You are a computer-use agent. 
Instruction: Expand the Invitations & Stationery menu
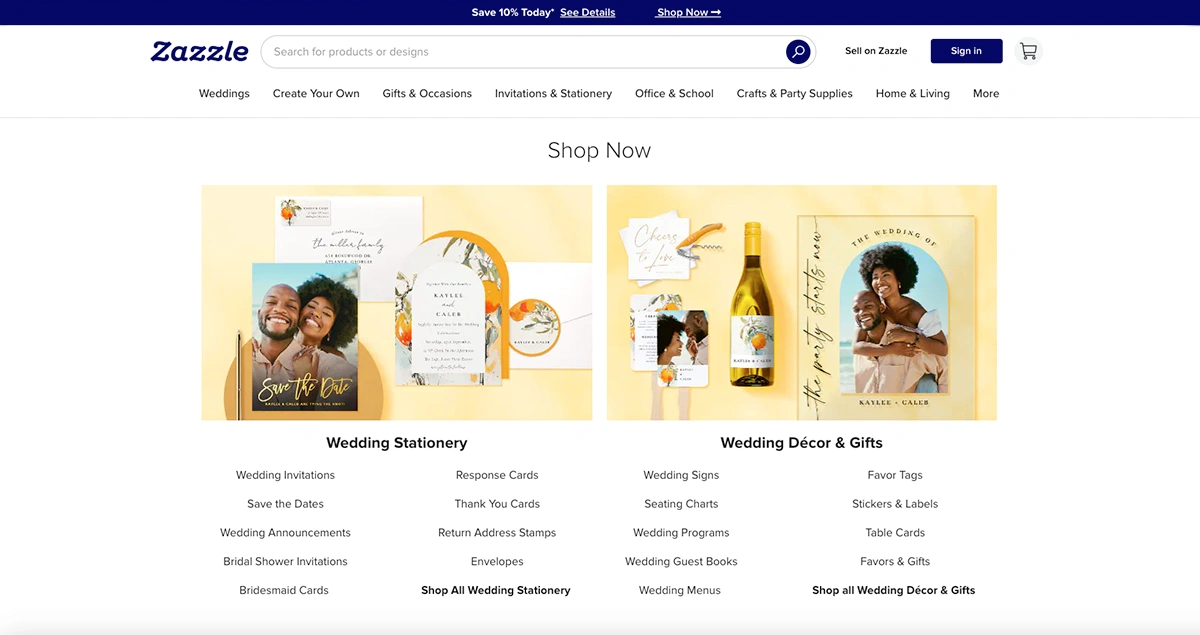point(553,93)
